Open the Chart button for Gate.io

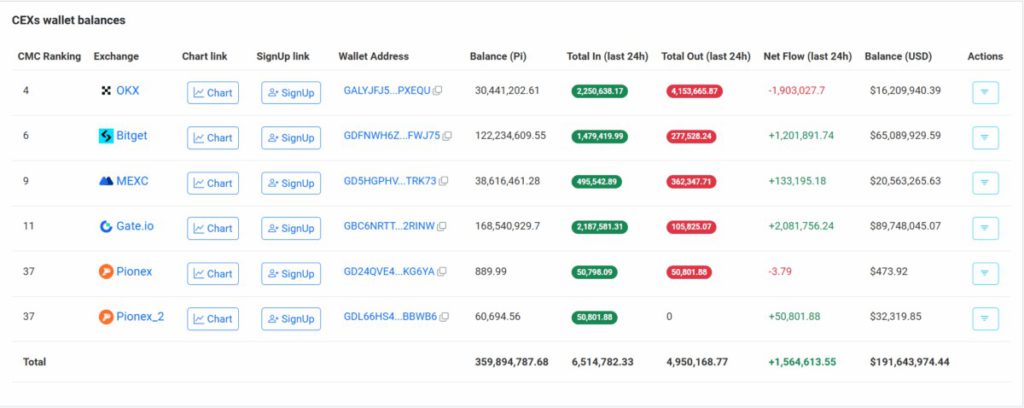pyautogui.click(x=213, y=228)
